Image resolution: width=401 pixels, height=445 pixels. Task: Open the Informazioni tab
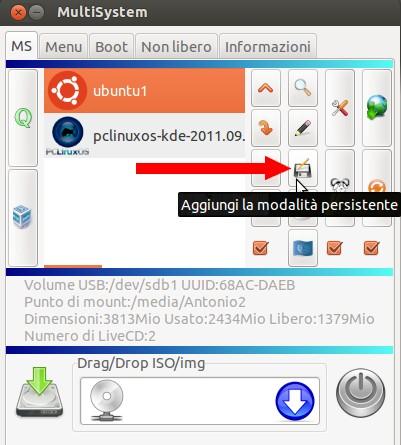click(x=268, y=47)
